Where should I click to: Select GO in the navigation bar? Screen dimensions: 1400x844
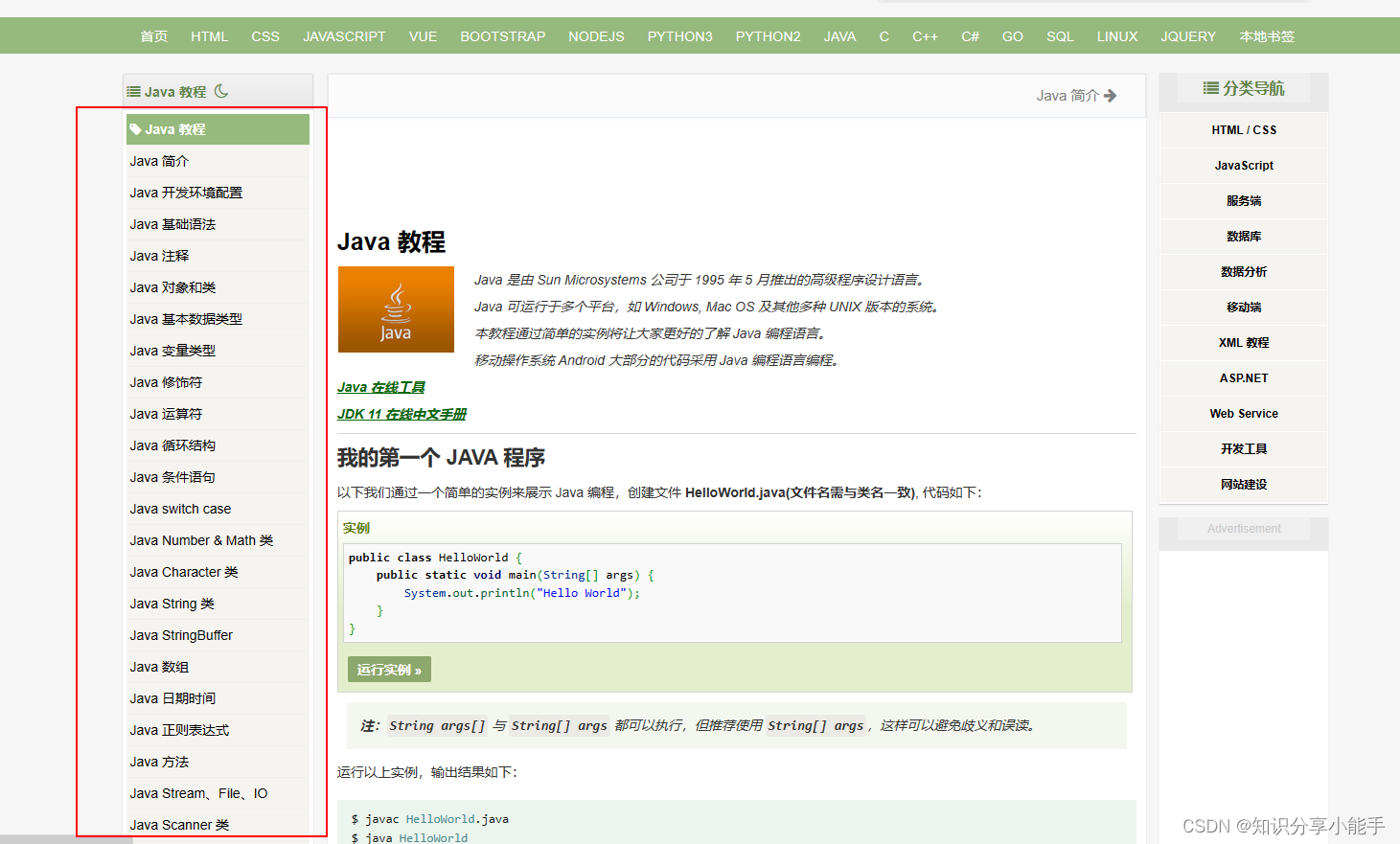pos(1013,36)
